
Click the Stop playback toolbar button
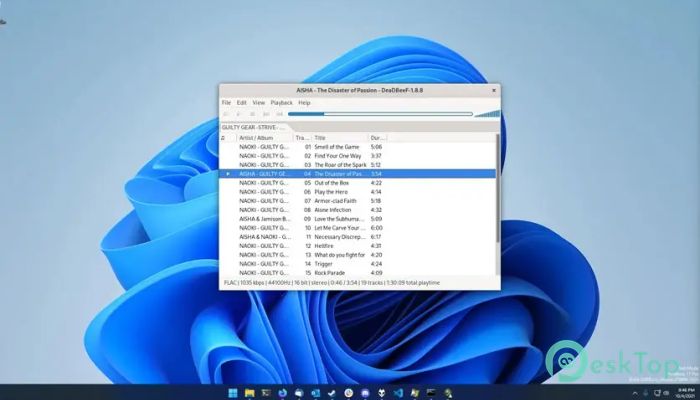click(x=226, y=114)
